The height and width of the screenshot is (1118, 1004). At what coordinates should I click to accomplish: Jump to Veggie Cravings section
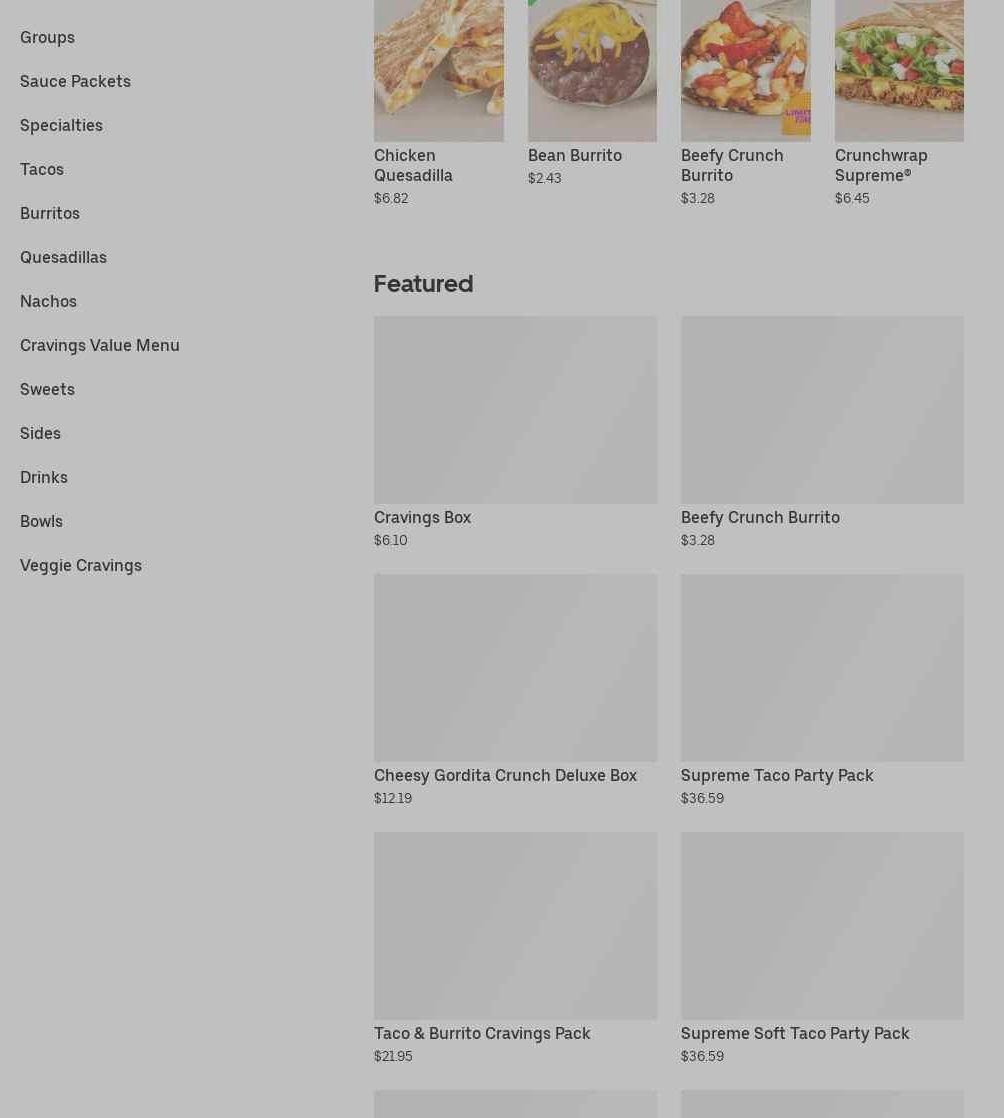tap(81, 565)
